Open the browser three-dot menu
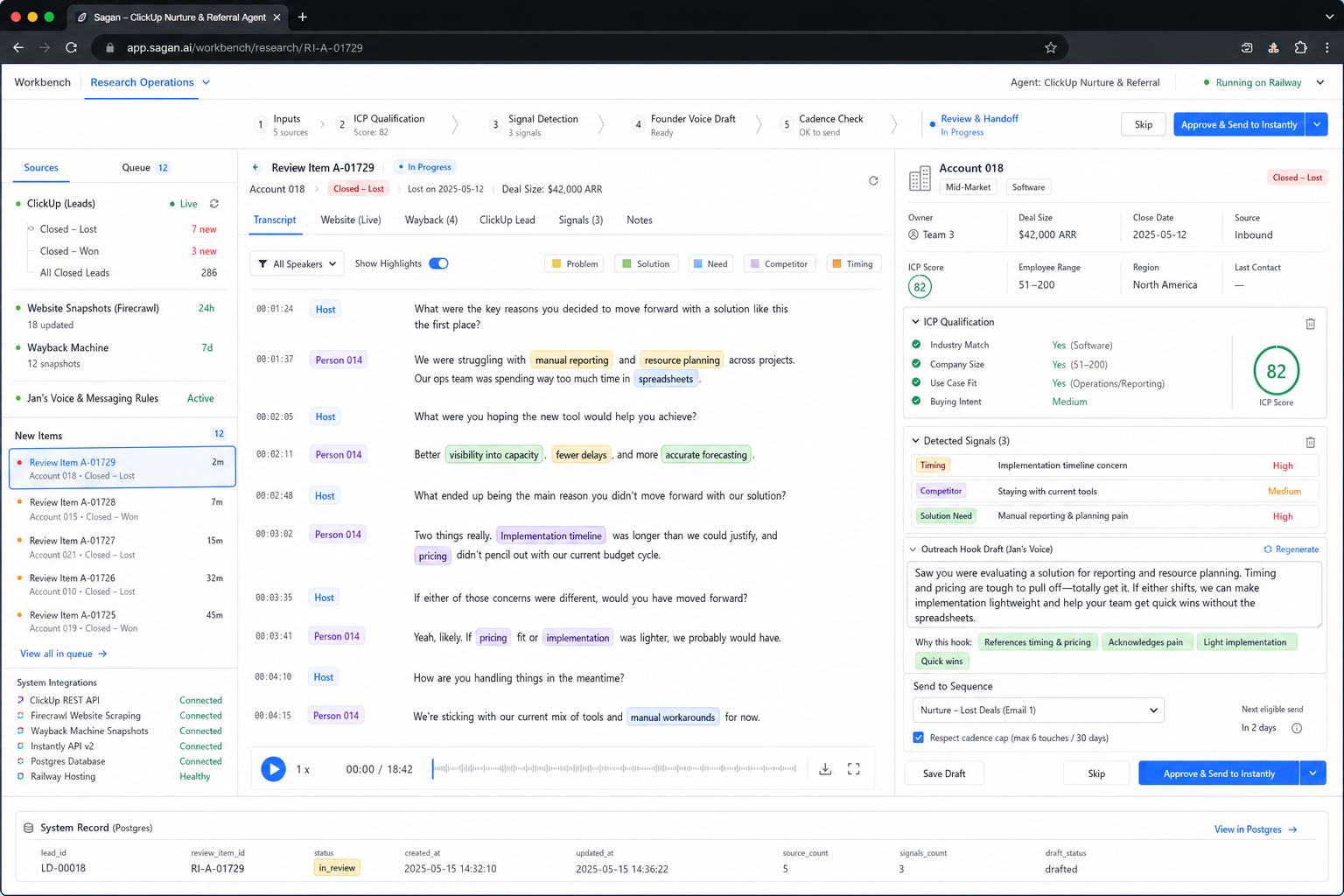The image size is (1344, 896). click(x=1327, y=47)
